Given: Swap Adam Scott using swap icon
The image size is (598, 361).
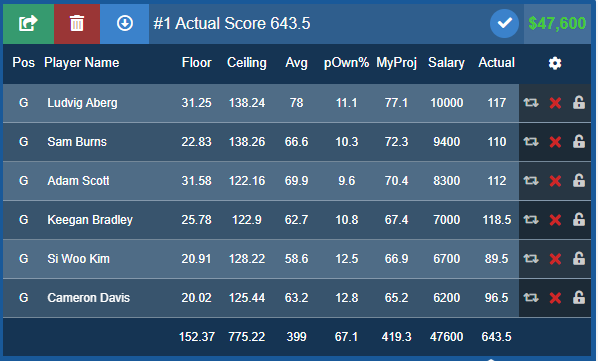Looking at the screenshot, I should 531,181.
